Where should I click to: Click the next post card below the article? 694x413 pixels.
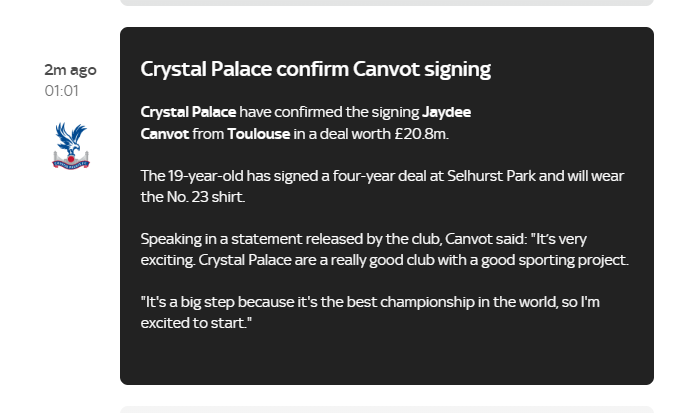387,409
